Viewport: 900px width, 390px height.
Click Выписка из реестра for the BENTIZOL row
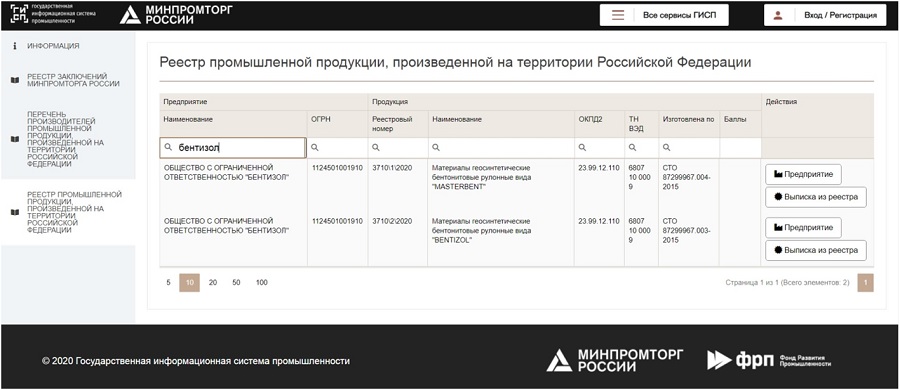point(816,250)
